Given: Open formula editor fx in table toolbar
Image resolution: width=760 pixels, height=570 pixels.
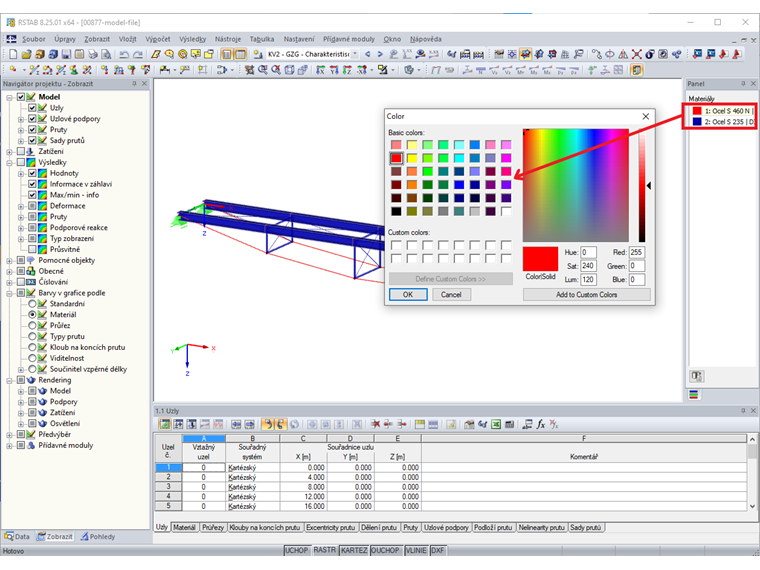Looking at the screenshot, I should coord(541,425).
